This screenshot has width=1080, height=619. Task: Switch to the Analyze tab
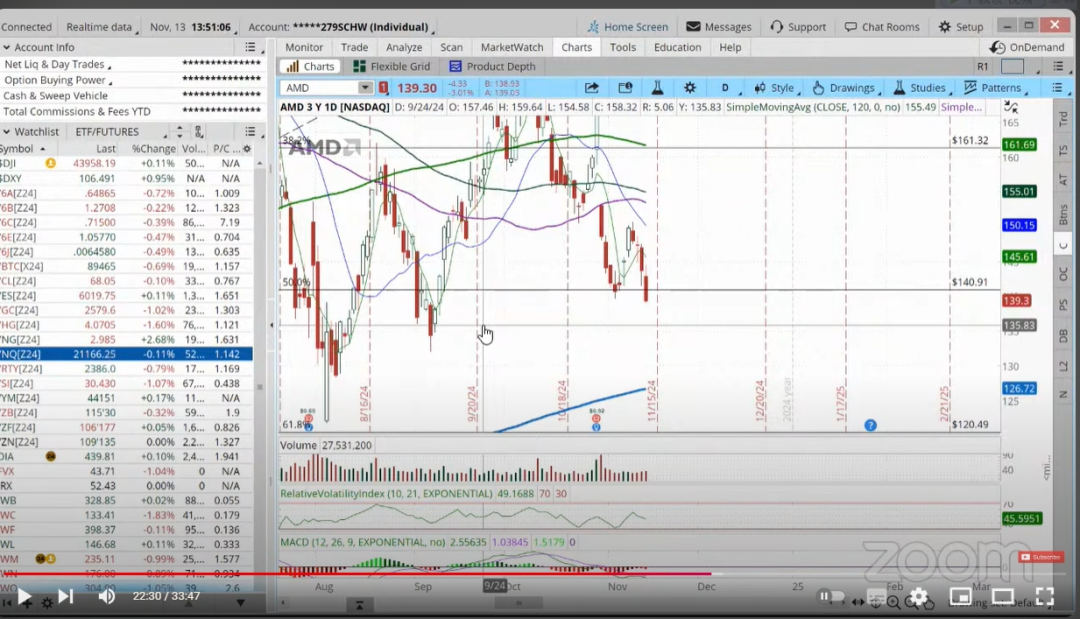pos(404,47)
